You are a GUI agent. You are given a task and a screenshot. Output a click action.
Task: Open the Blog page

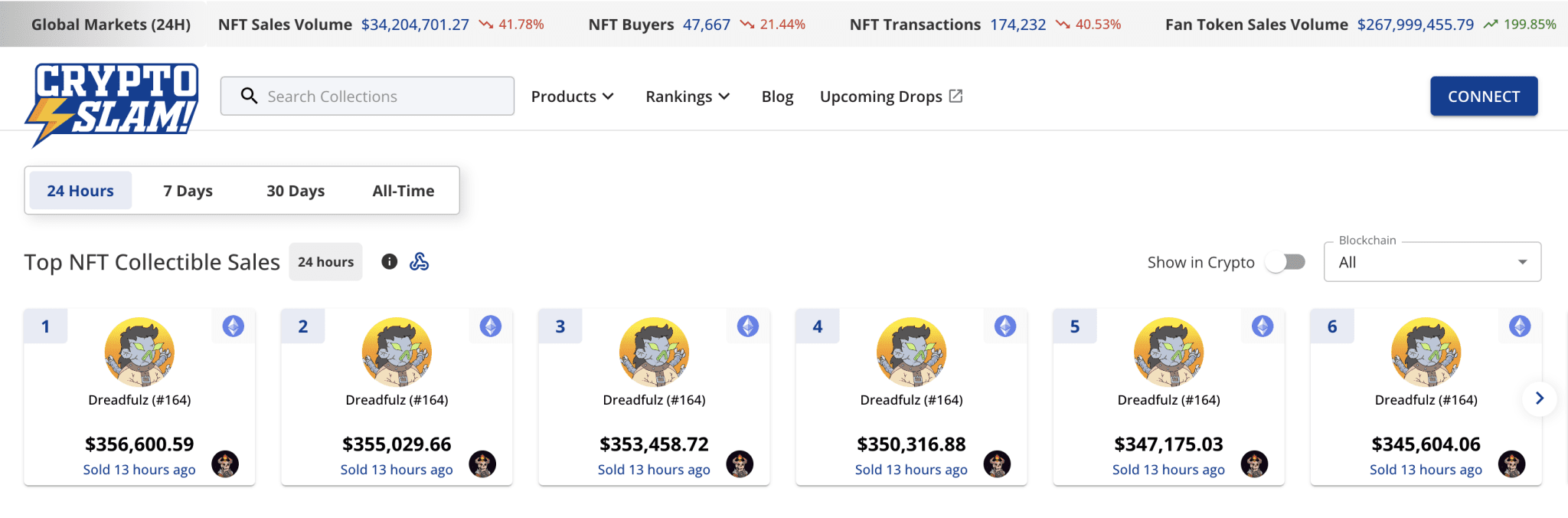pos(777,97)
